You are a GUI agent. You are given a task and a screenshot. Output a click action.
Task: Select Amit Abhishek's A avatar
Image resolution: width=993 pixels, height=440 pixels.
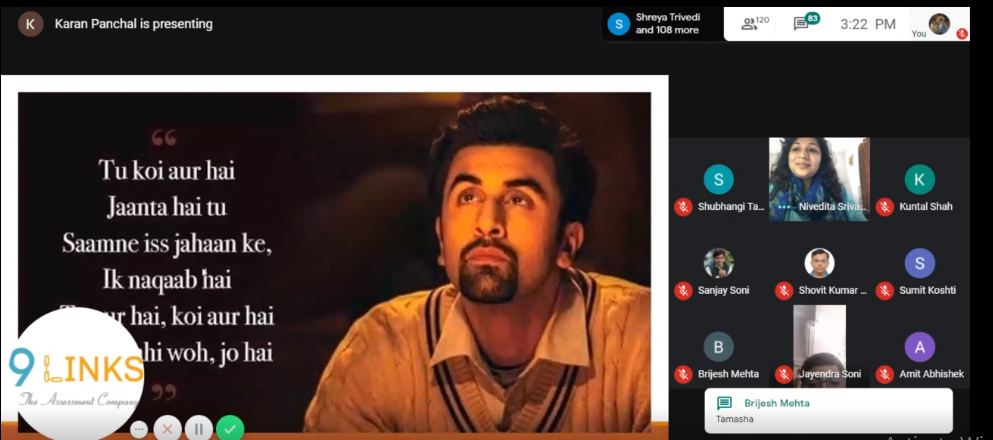coord(920,347)
